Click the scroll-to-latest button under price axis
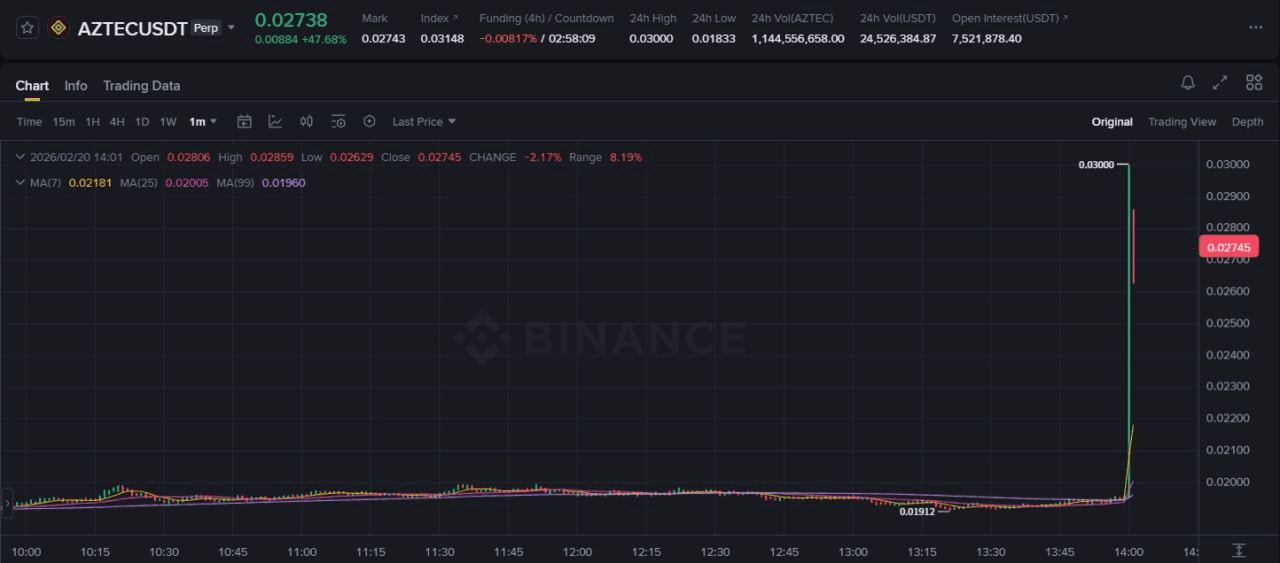1280x563 pixels. click(x=1238, y=550)
